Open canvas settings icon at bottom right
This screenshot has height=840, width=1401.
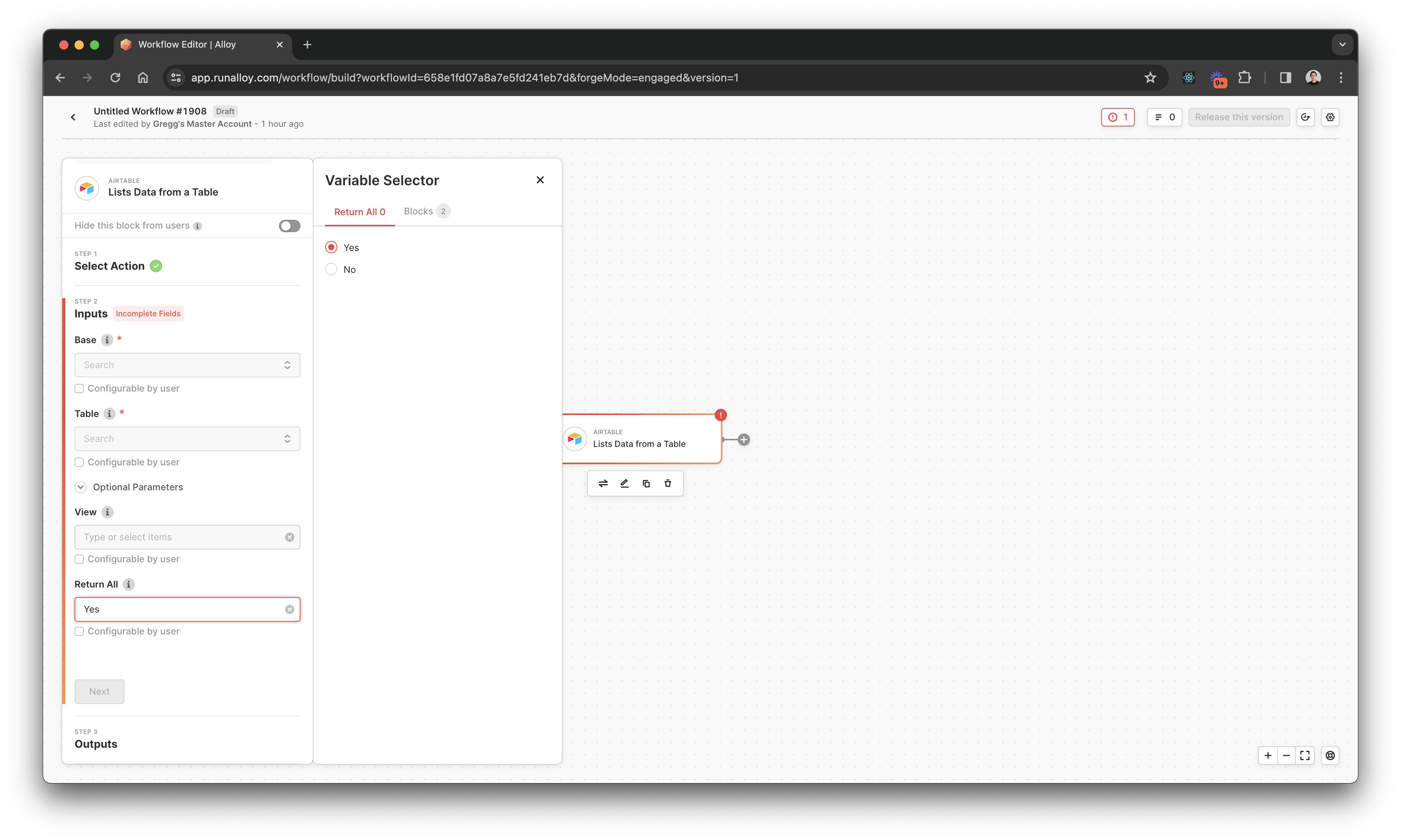(x=1330, y=756)
